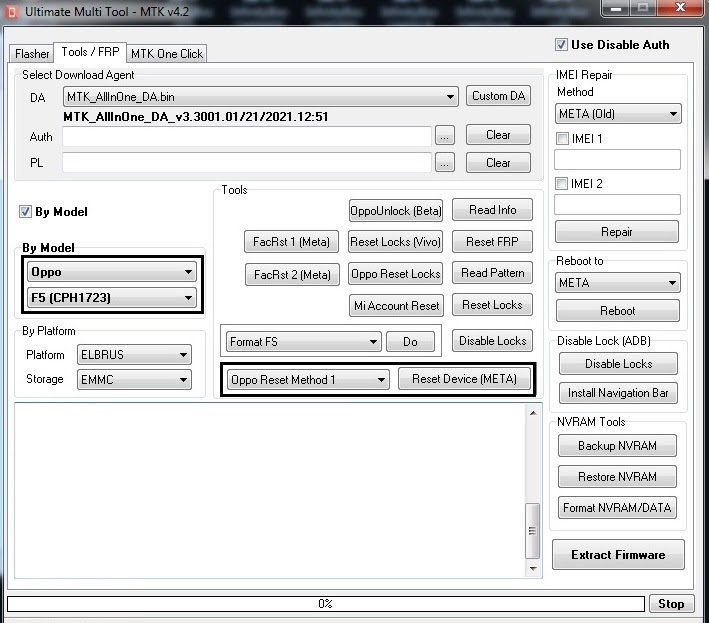Click into the Auth path input field

[x=247, y=136]
